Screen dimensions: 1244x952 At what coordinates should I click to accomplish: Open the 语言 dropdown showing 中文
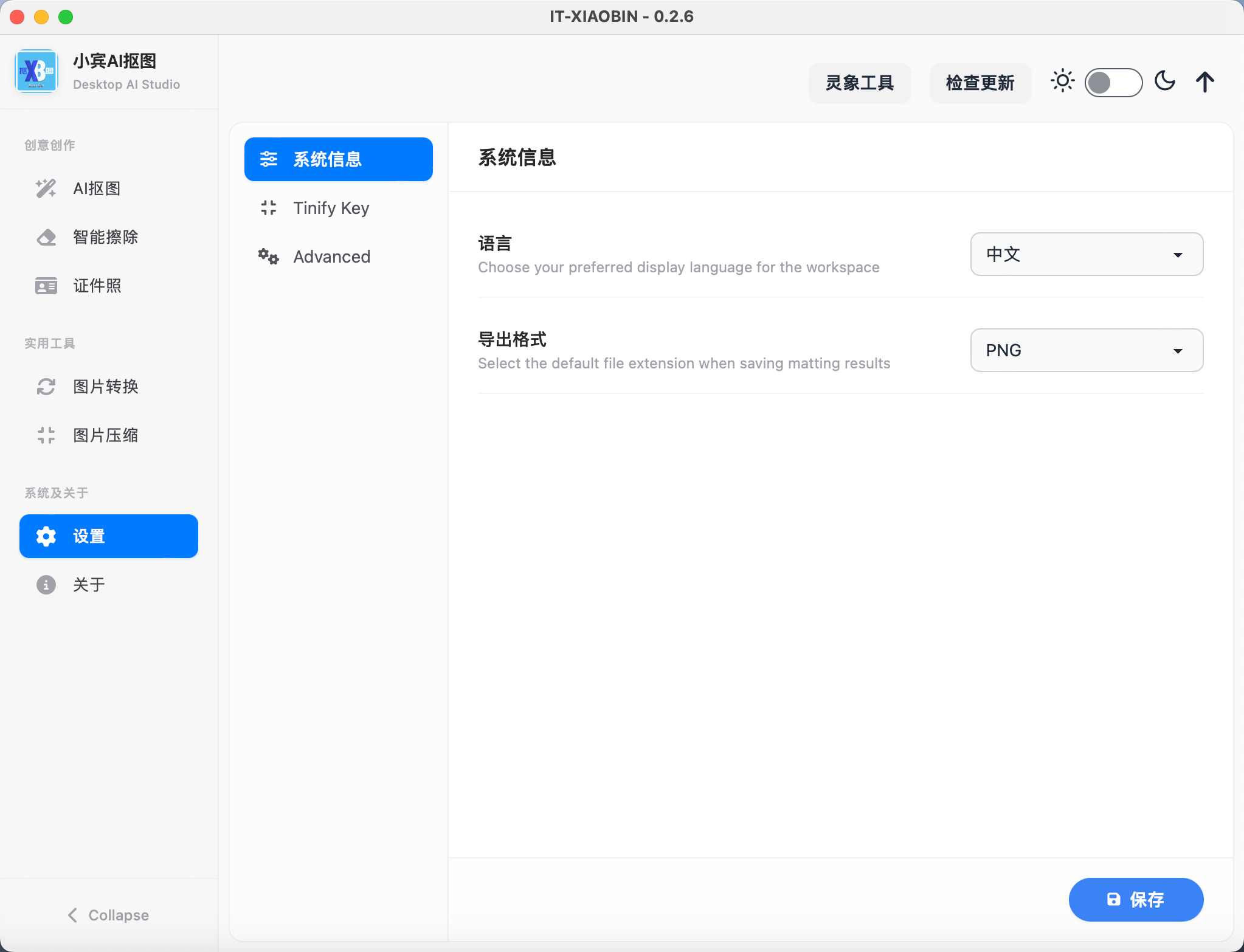1087,254
